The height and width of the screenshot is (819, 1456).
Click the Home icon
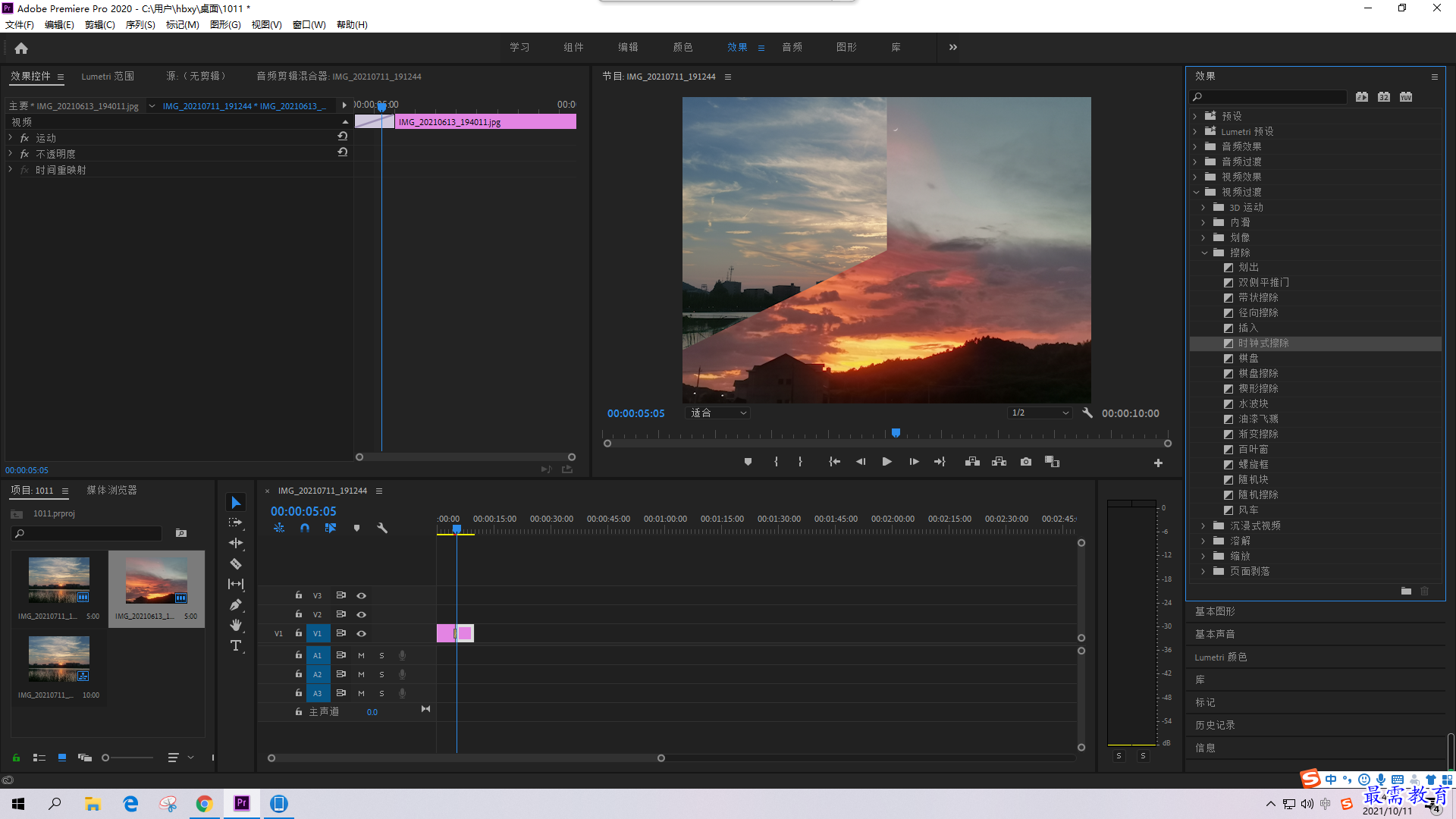click(x=21, y=48)
